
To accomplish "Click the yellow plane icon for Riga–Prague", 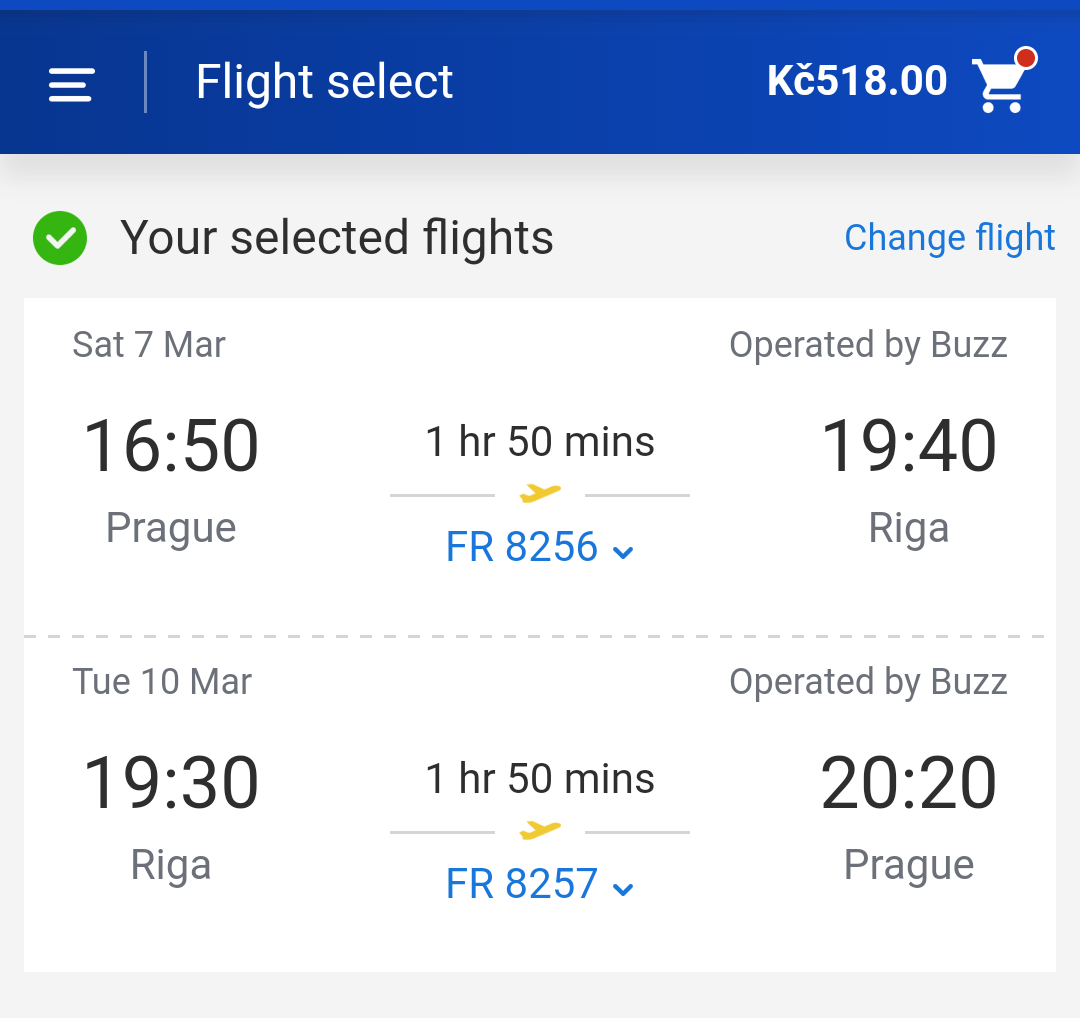I will pos(540,830).
